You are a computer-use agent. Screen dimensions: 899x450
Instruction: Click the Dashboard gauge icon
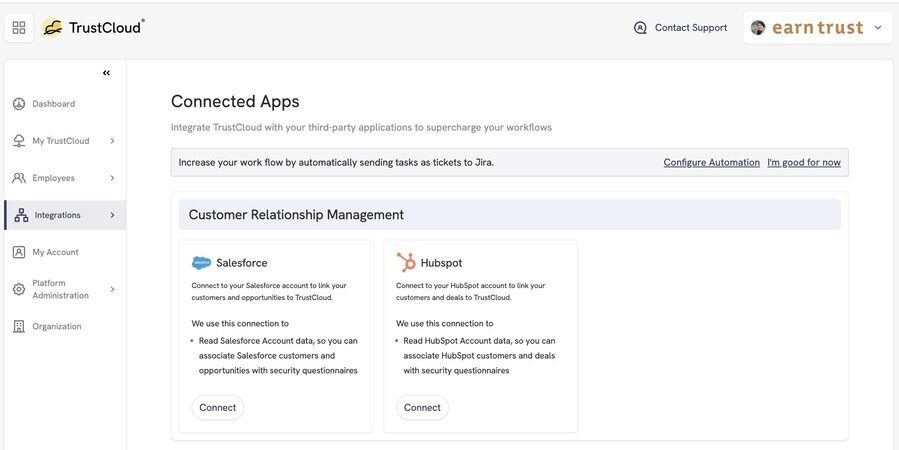(19, 104)
